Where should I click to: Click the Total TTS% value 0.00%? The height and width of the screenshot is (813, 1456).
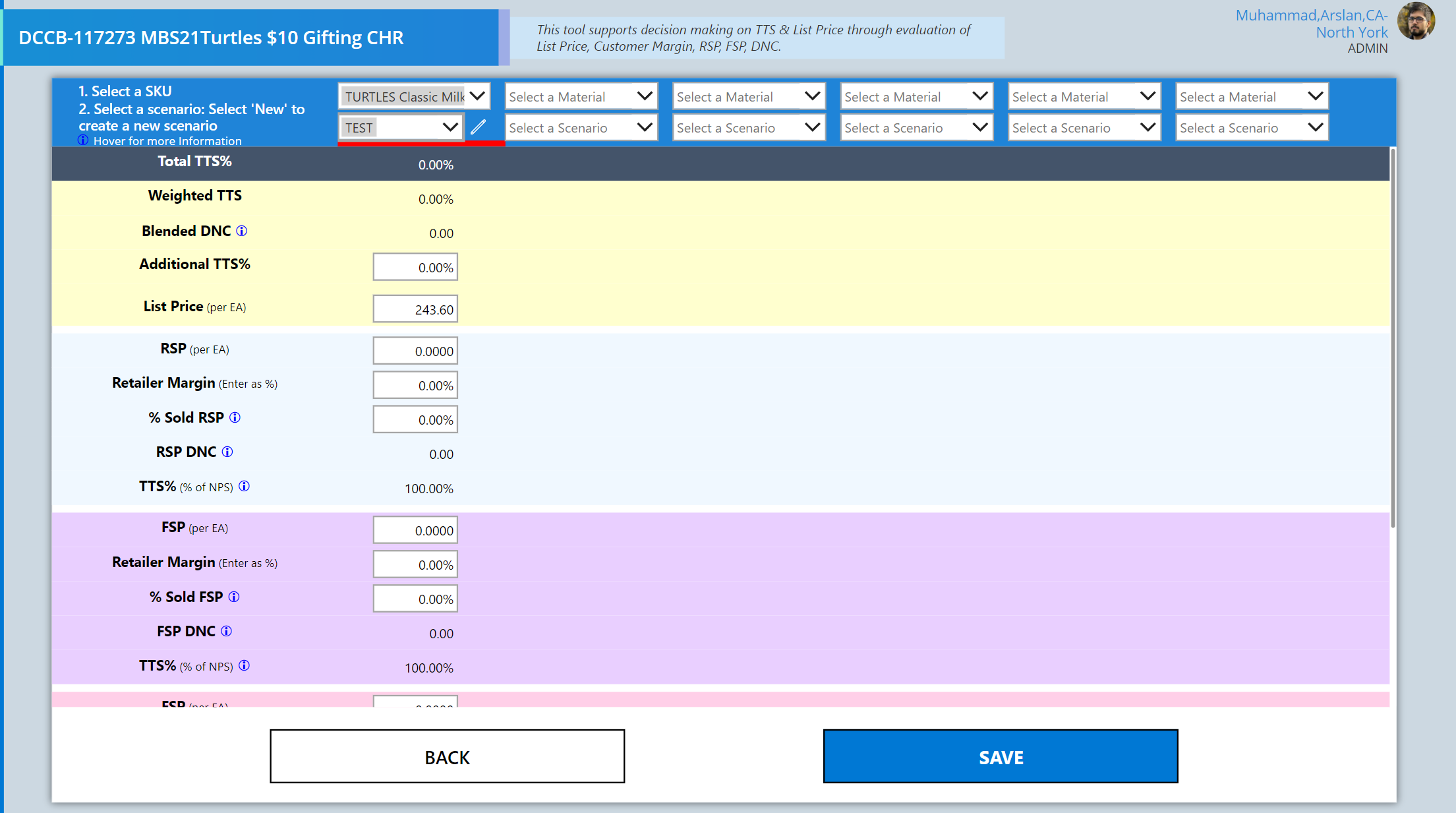click(436, 165)
